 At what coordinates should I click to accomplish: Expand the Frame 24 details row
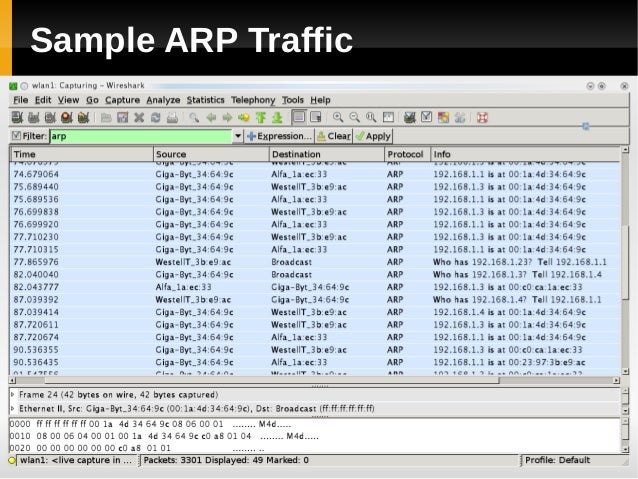(13, 395)
